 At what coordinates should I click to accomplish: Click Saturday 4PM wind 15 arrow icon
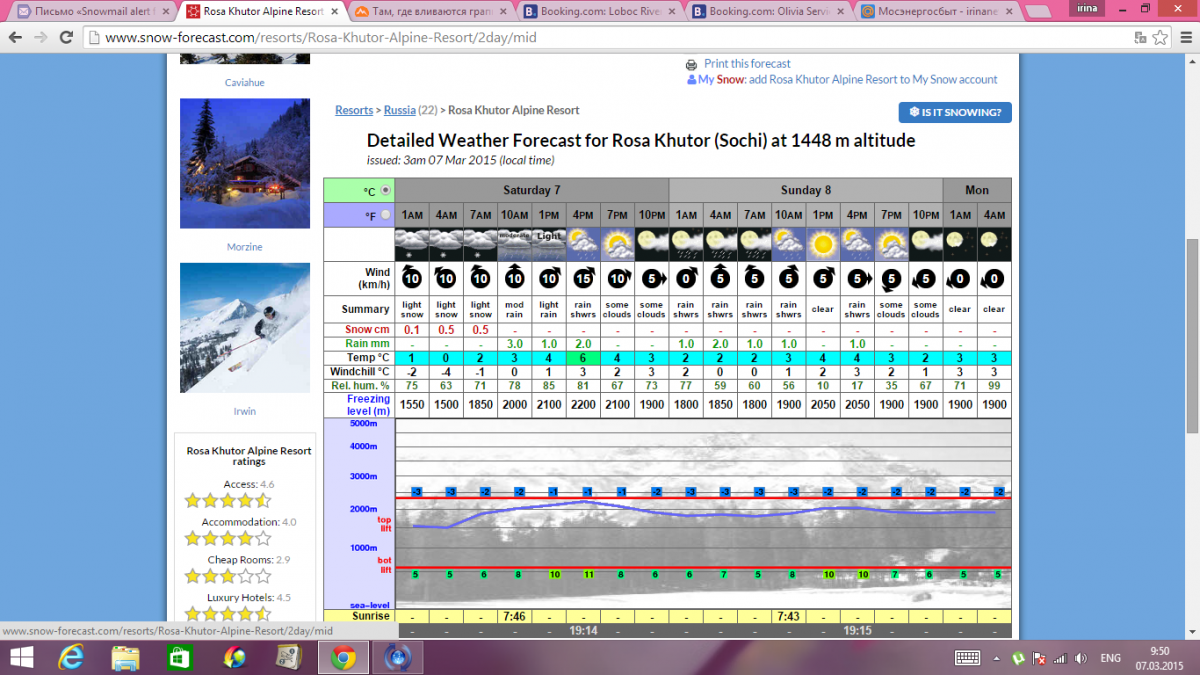[x=584, y=278]
